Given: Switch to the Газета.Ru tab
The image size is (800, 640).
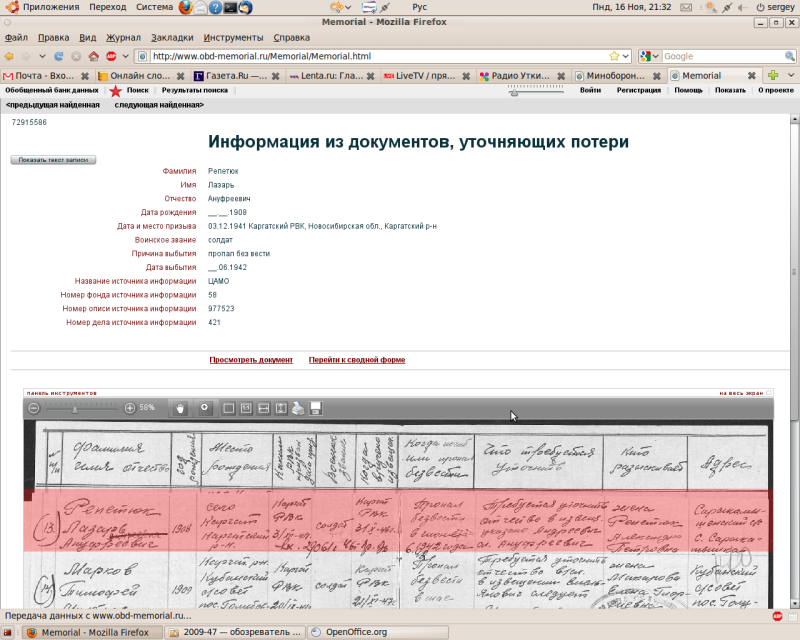Looking at the screenshot, I should tap(236, 75).
